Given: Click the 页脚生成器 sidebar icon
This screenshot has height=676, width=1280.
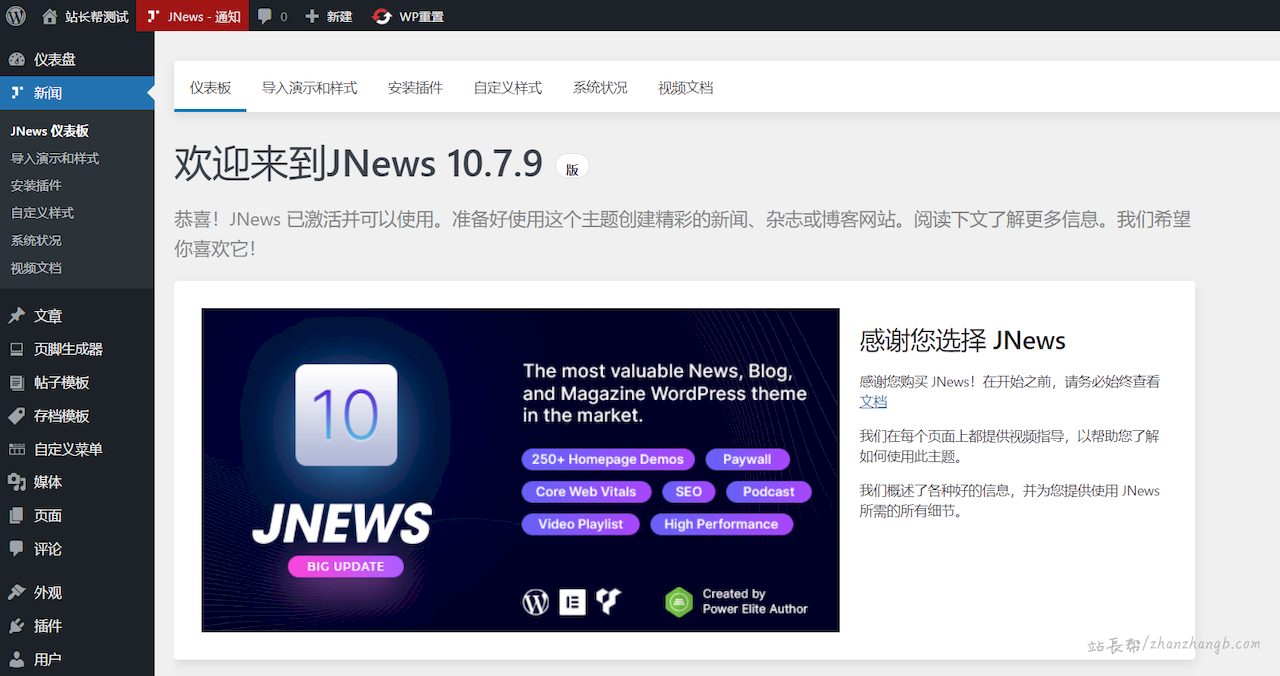Looking at the screenshot, I should coord(17,349).
